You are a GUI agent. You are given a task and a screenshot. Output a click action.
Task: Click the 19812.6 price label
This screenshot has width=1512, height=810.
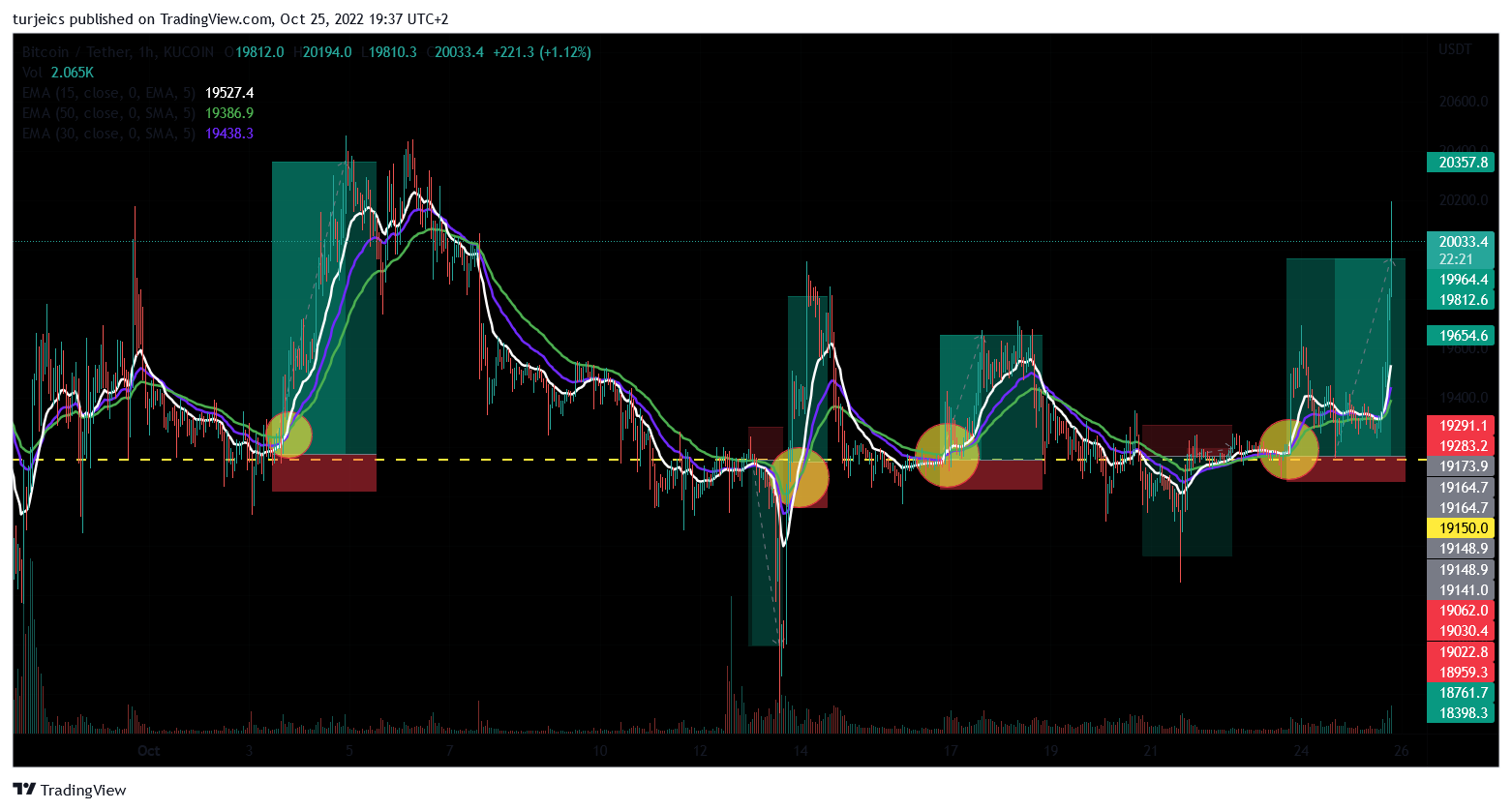pos(1461,300)
